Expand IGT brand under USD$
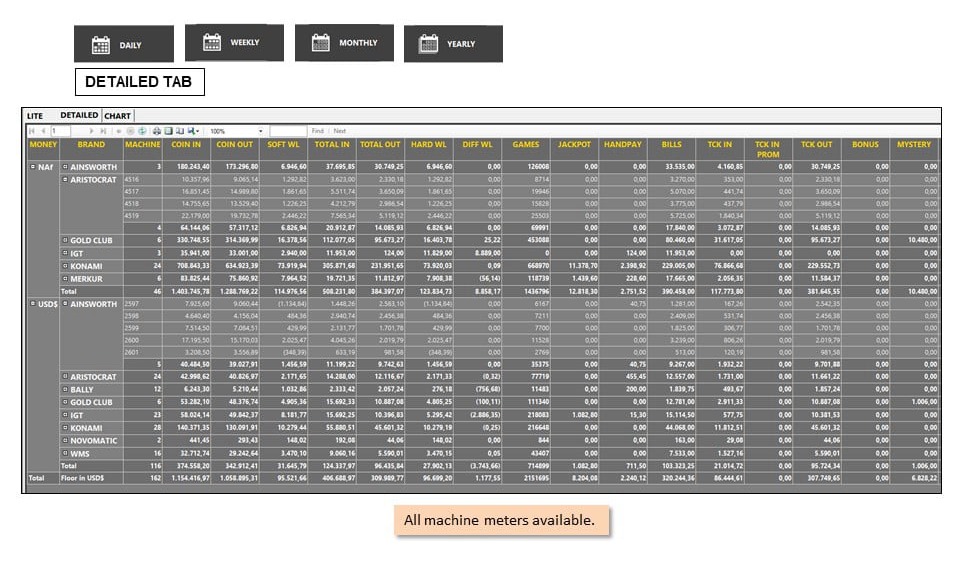 coord(65,415)
